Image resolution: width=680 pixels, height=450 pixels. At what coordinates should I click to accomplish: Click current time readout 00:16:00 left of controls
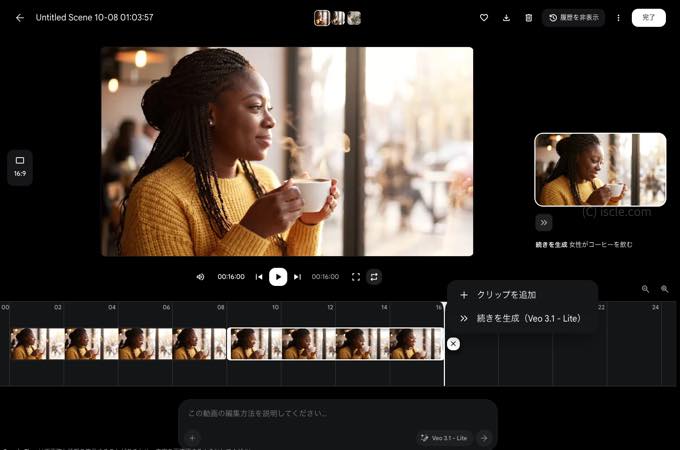[231, 277]
